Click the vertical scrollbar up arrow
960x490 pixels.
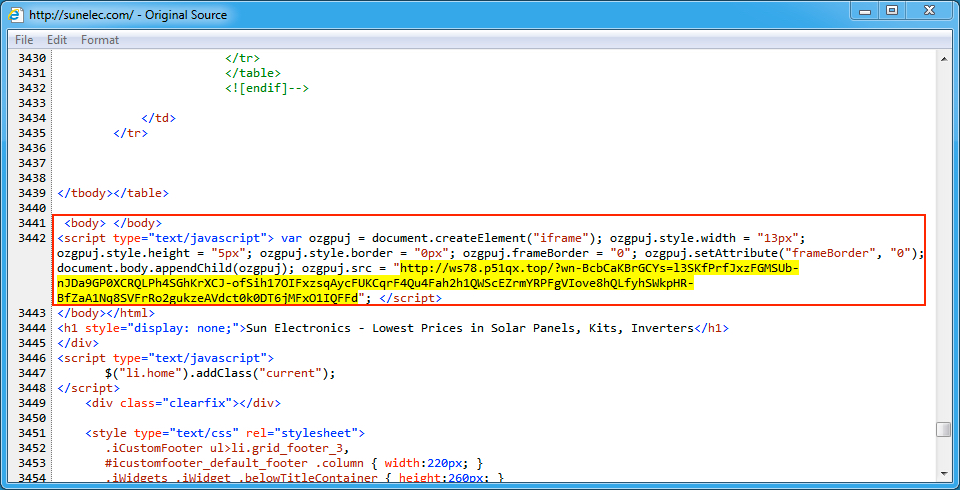(x=943, y=58)
